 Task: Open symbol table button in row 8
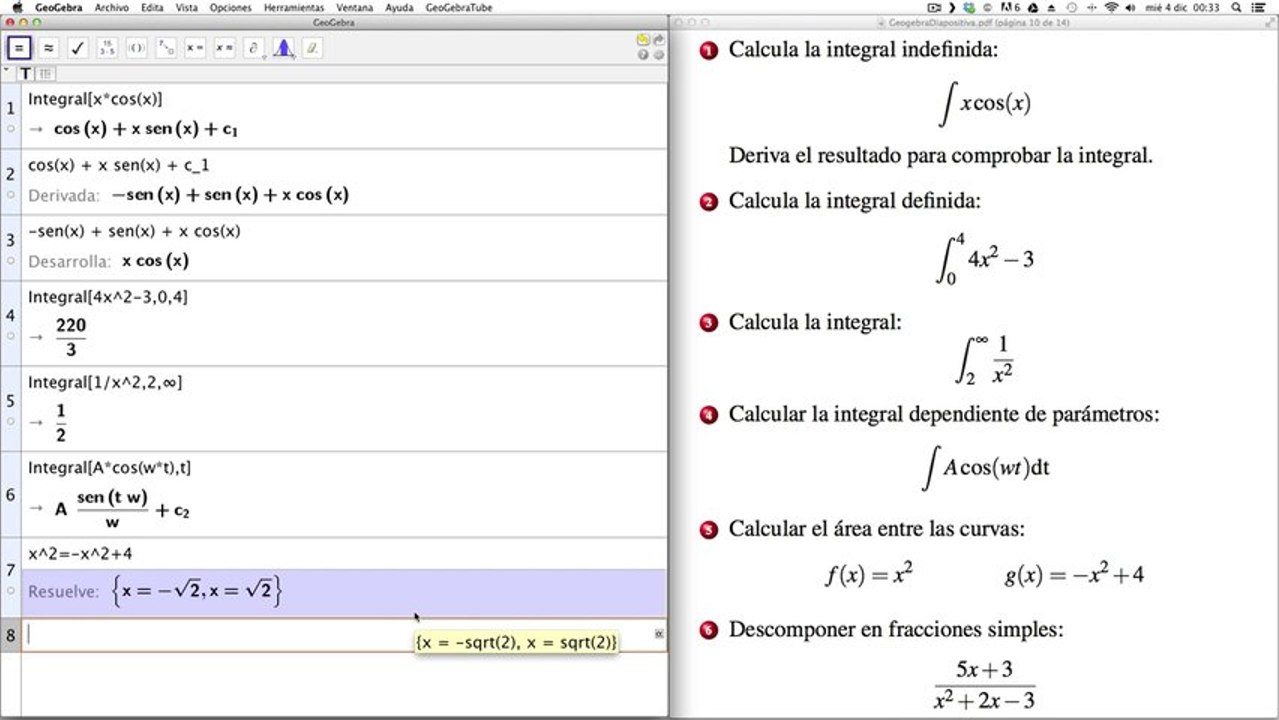659,634
